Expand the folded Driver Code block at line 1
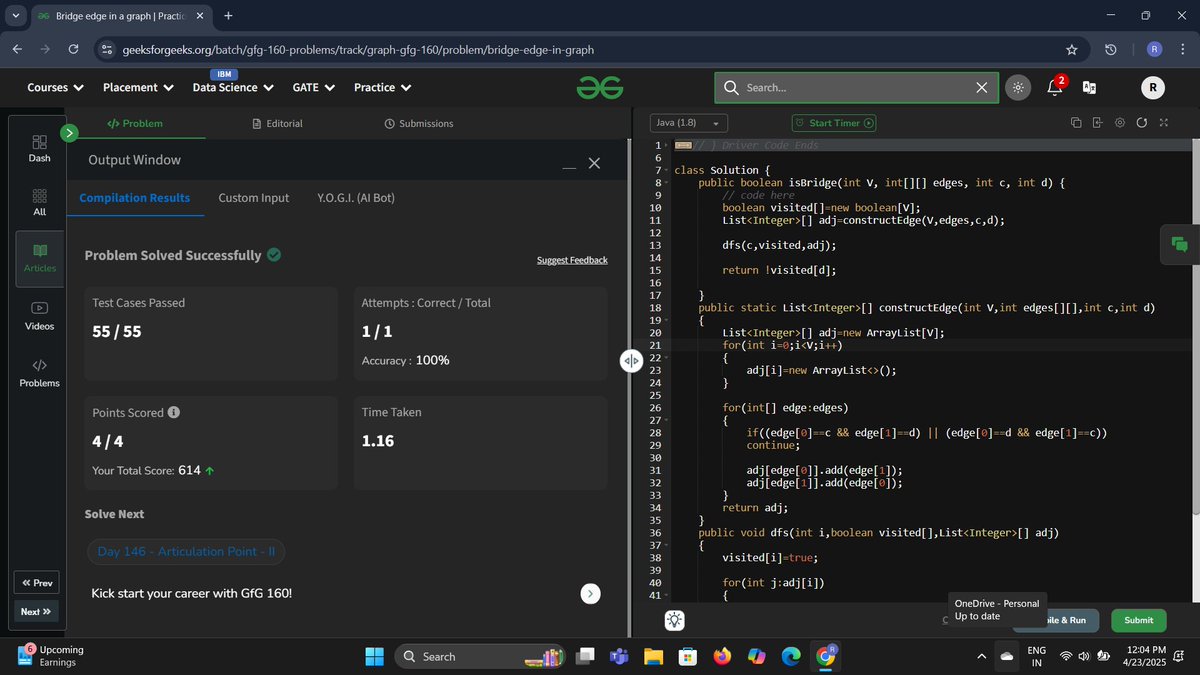1200x675 pixels. 684,145
